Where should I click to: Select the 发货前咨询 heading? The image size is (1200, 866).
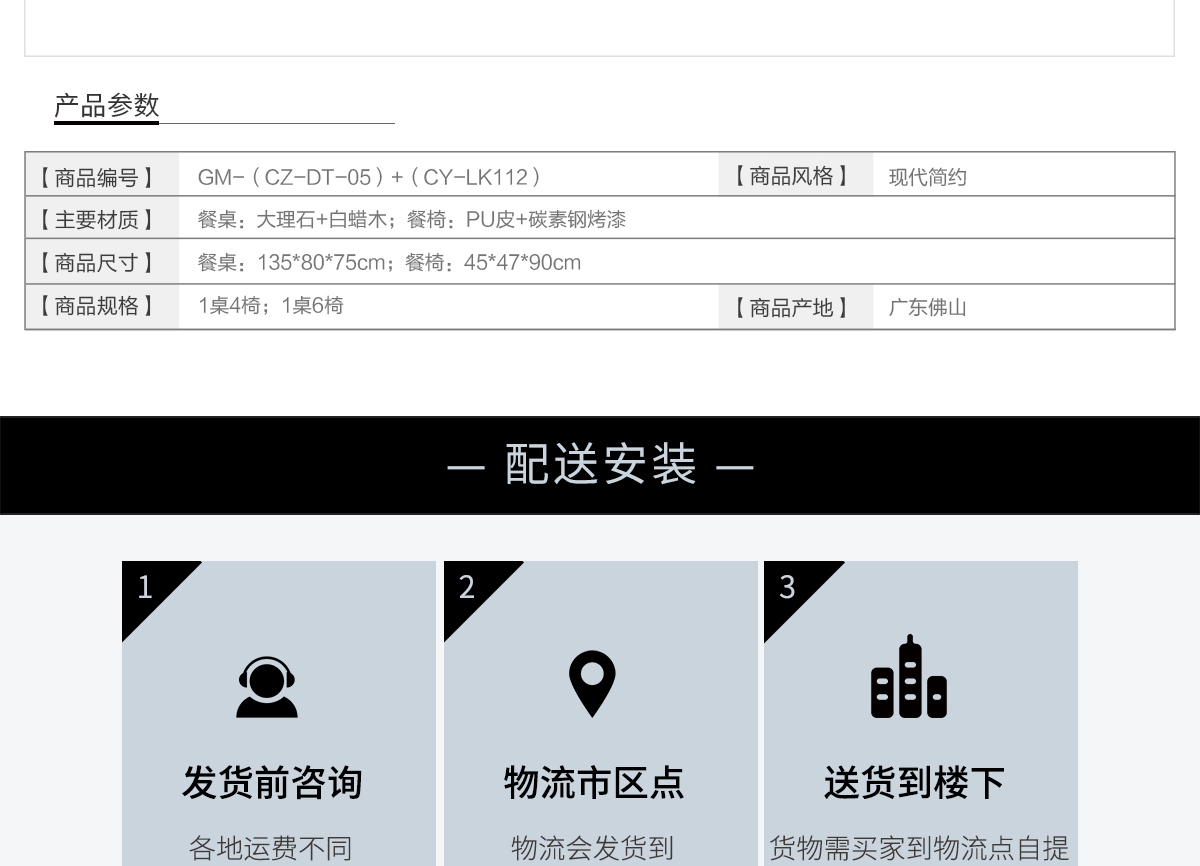coord(272,783)
